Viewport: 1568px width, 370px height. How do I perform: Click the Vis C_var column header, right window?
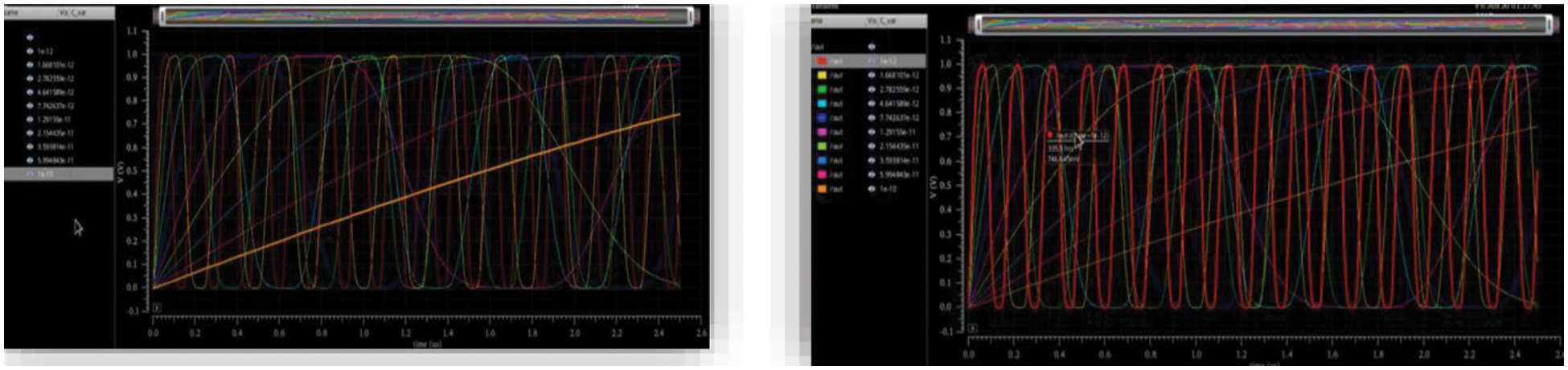pyautogui.click(x=885, y=21)
